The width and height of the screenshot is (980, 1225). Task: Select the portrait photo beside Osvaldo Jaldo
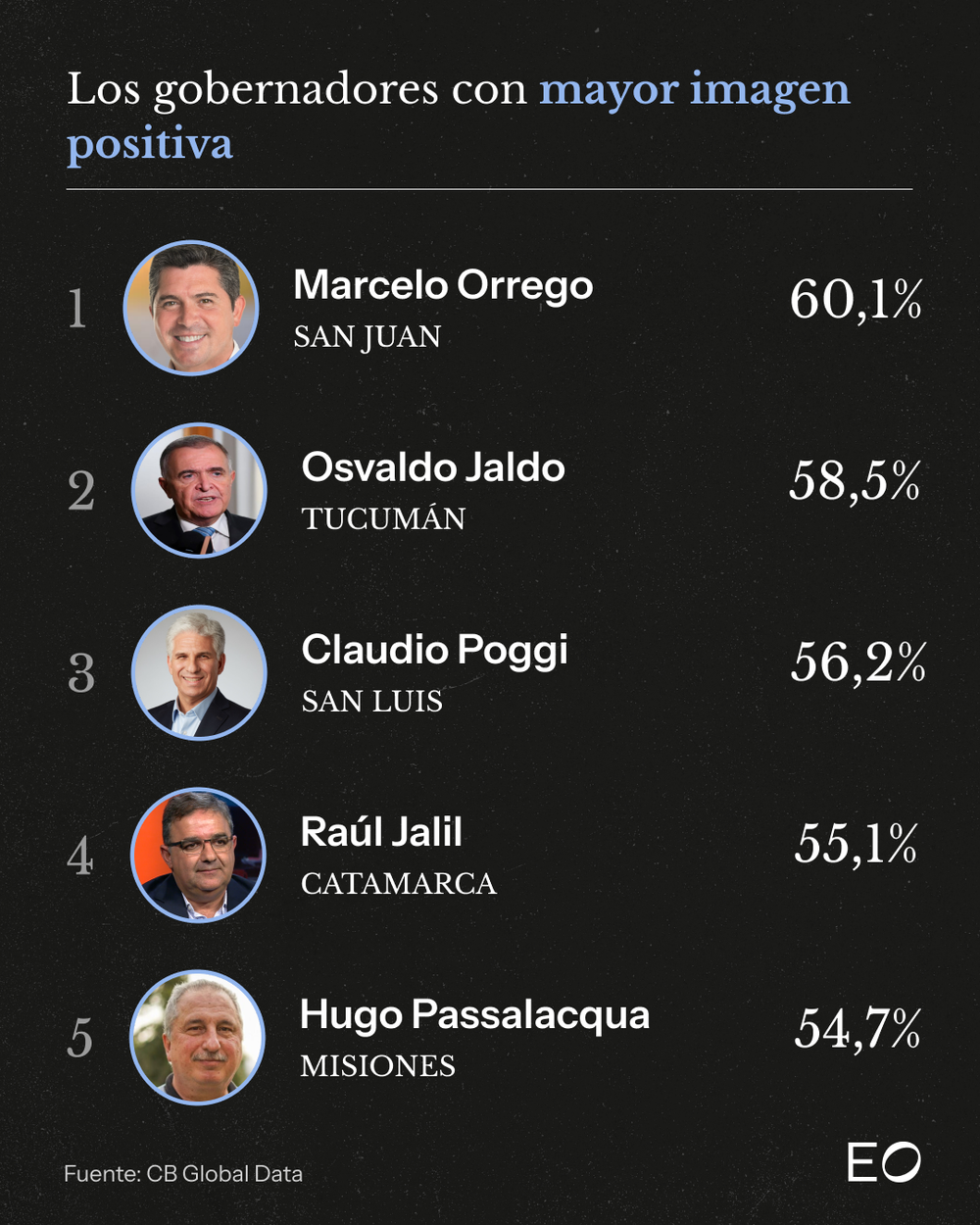click(199, 490)
